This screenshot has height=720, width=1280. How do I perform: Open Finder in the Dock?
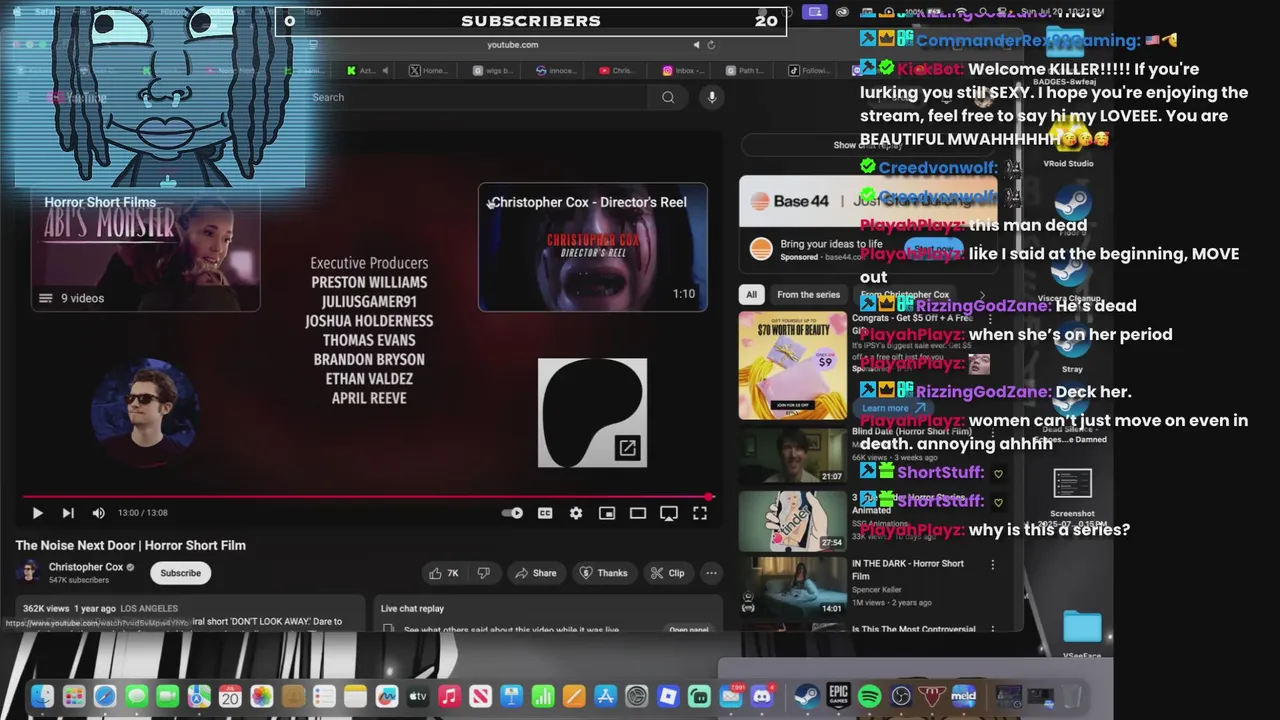(x=42, y=696)
